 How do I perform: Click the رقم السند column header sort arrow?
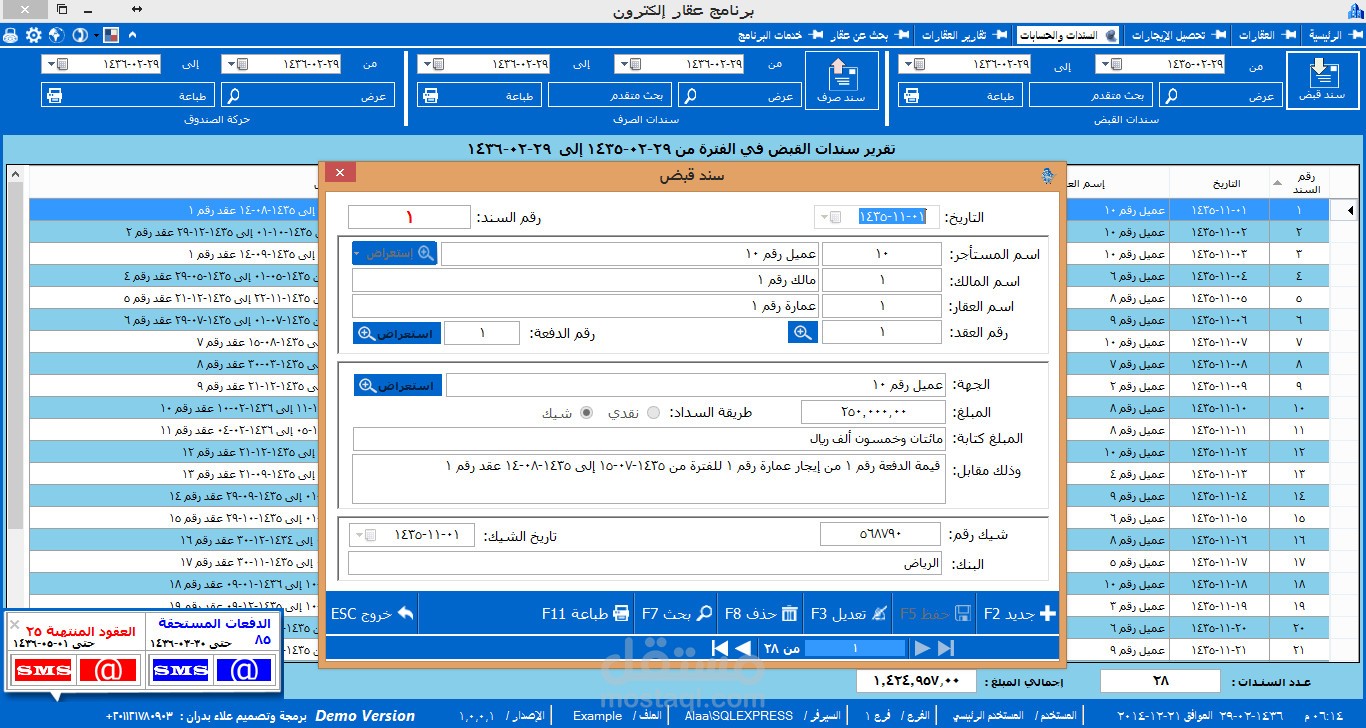[1277, 183]
